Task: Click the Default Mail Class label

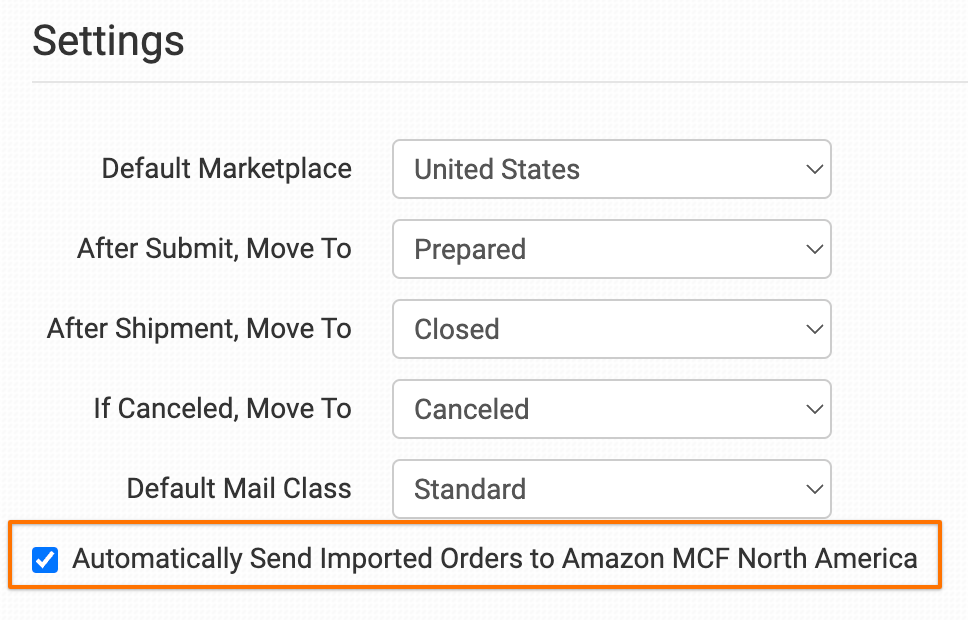Action: [239, 489]
